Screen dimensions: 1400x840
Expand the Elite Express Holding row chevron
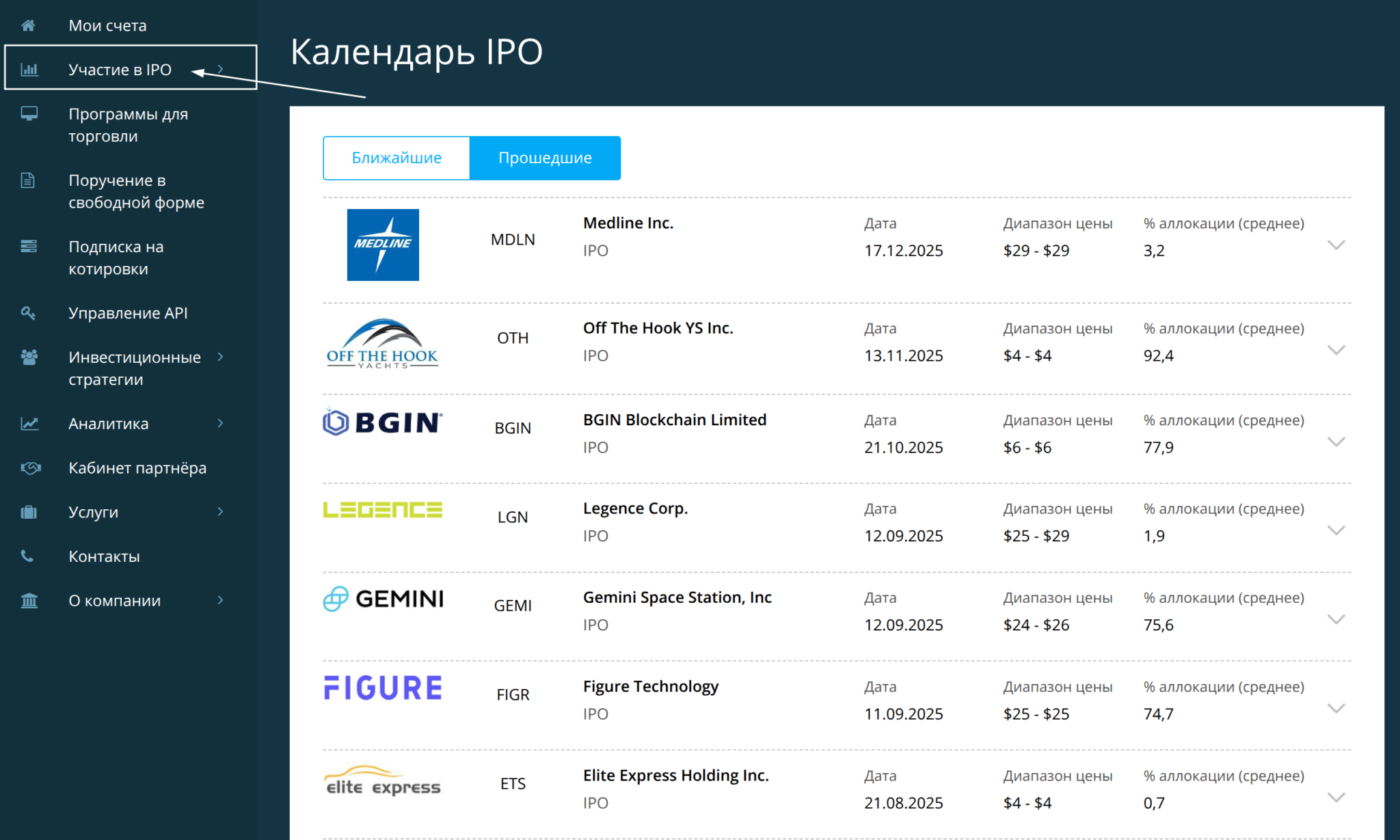tap(1336, 797)
